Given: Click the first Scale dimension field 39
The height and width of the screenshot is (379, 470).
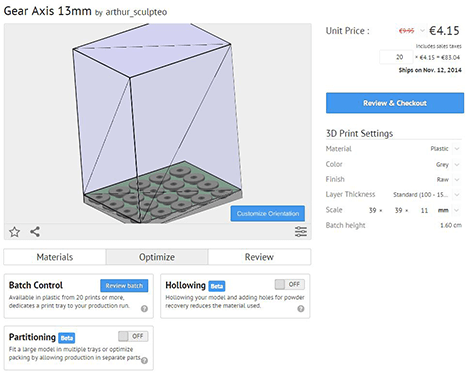Looking at the screenshot, I should (x=372, y=210).
